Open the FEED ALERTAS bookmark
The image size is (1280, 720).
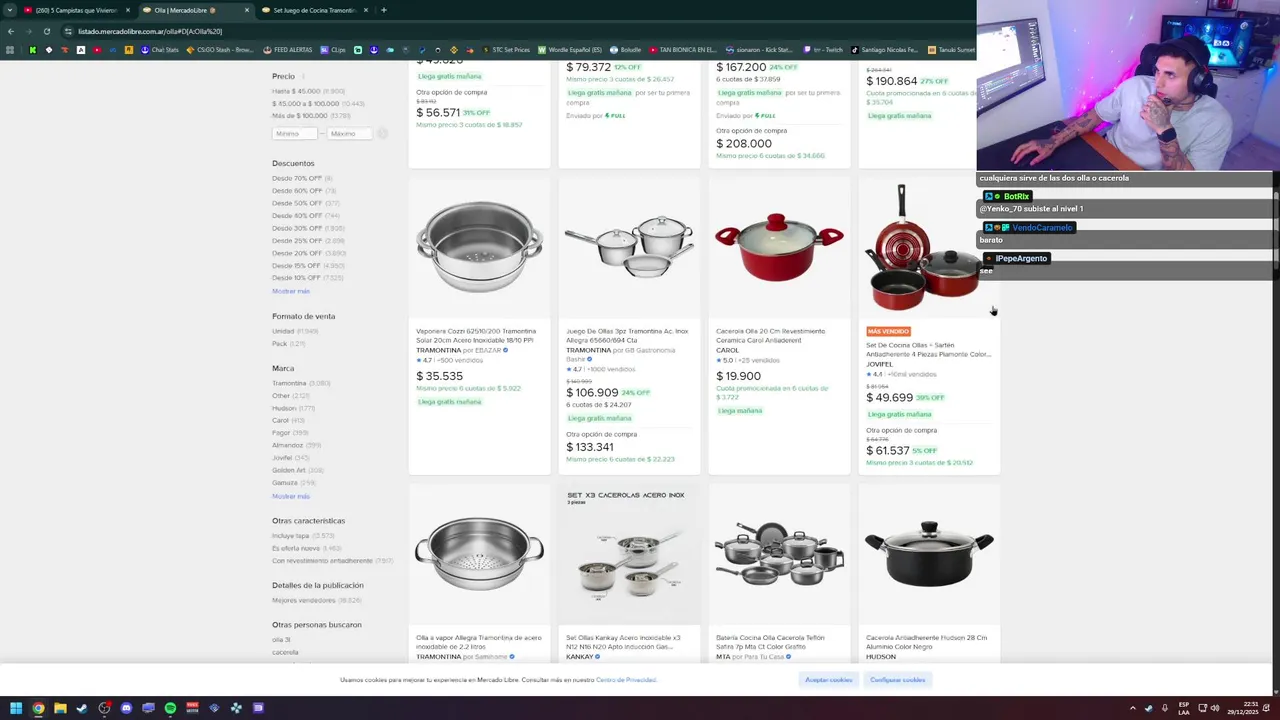point(288,50)
